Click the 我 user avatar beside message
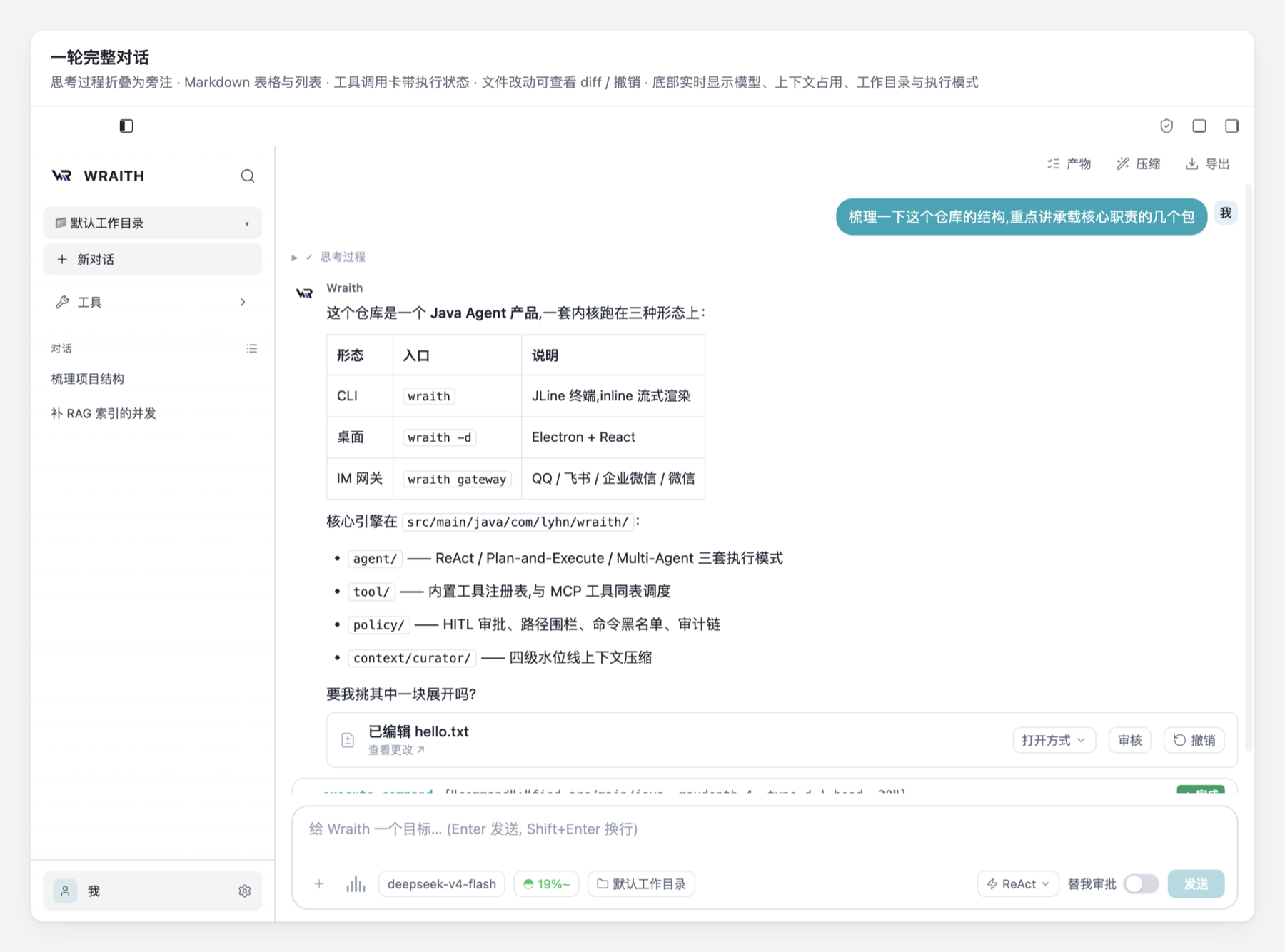1285x952 pixels. pyautogui.click(x=1226, y=213)
